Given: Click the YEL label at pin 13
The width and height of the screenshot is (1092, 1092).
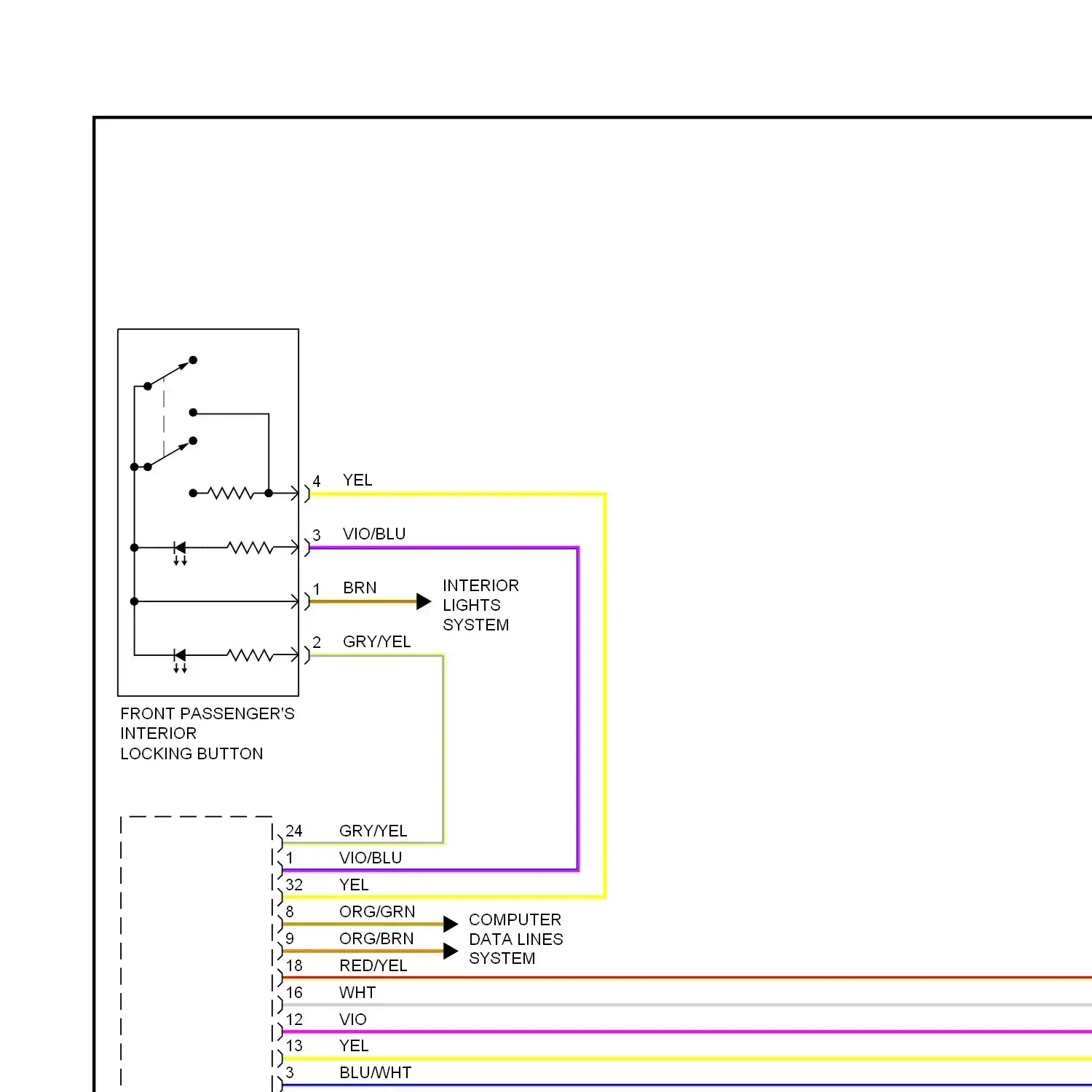Looking at the screenshot, I should 354,1046.
